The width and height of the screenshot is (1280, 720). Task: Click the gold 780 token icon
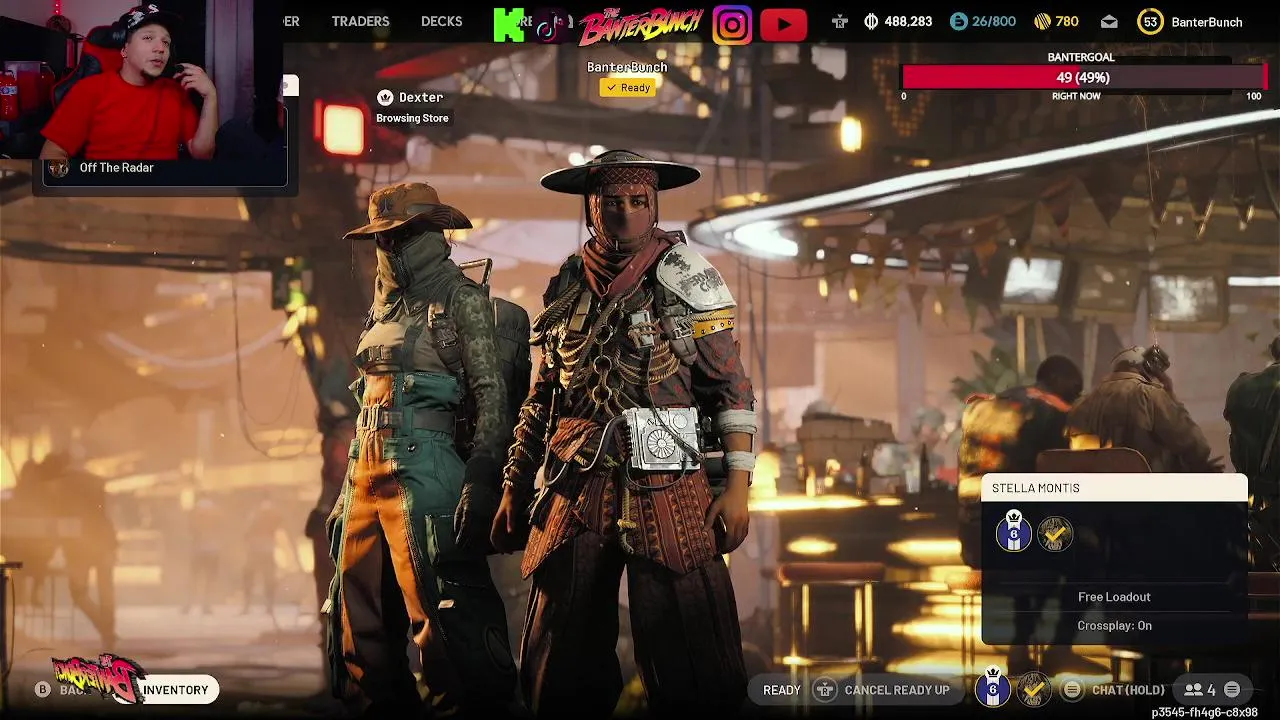click(1042, 21)
